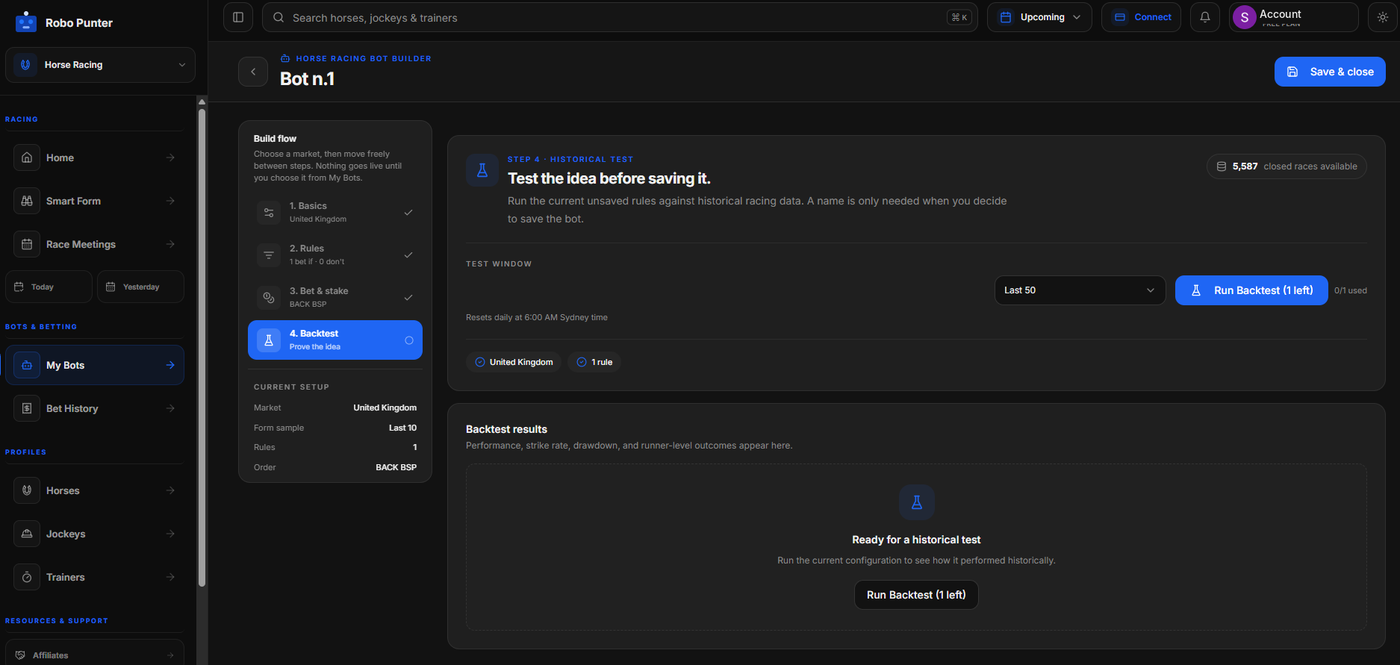
Task: Open the Last 50 test window dropdown
Action: click(1080, 290)
